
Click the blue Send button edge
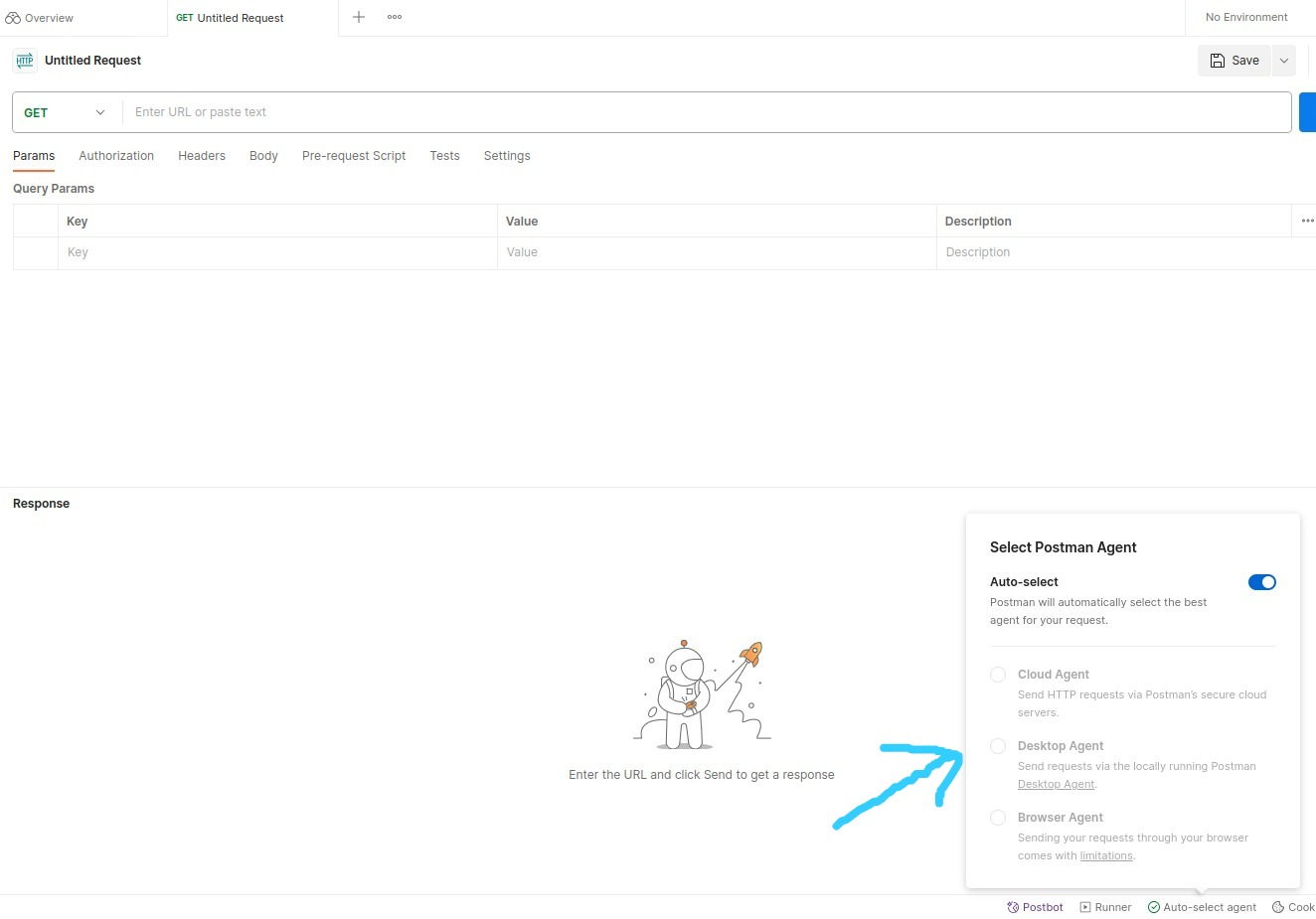click(1308, 112)
